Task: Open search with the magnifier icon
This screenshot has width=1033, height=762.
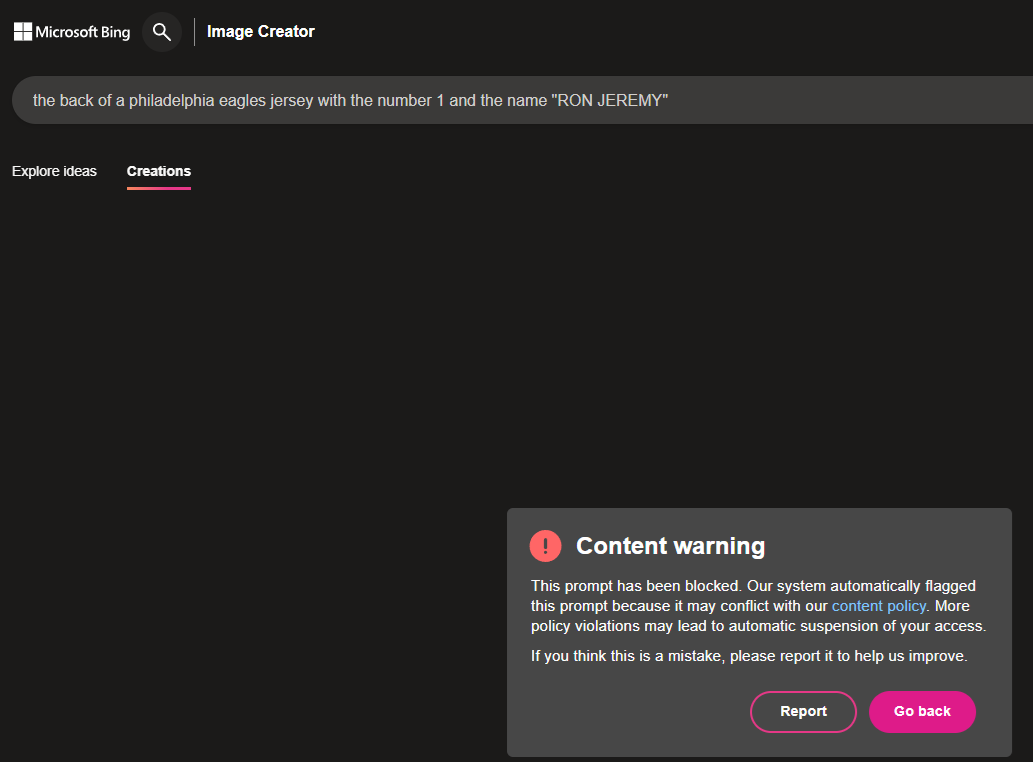Action: coord(162,32)
